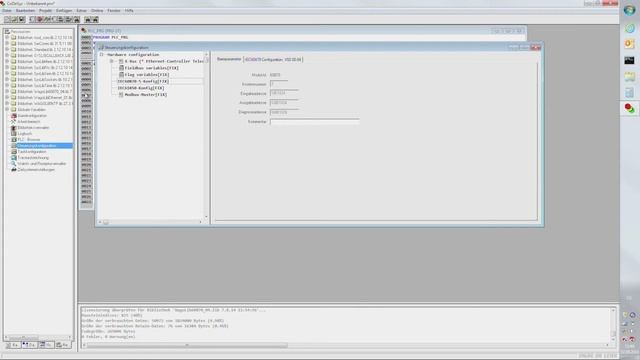Viewport: 640px width, 360px height.
Task: Expand the Globale Variablen folder
Action: click(x=7, y=109)
